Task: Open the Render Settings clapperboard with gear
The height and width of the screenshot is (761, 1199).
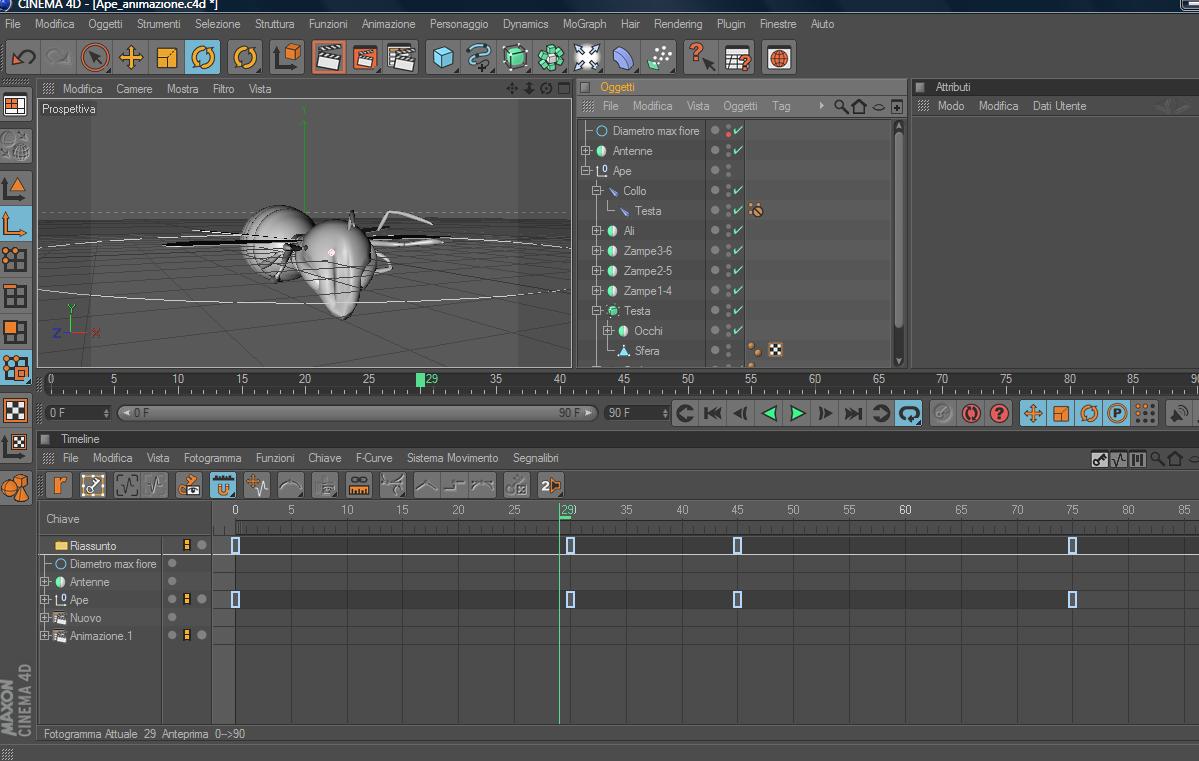Action: click(401, 58)
